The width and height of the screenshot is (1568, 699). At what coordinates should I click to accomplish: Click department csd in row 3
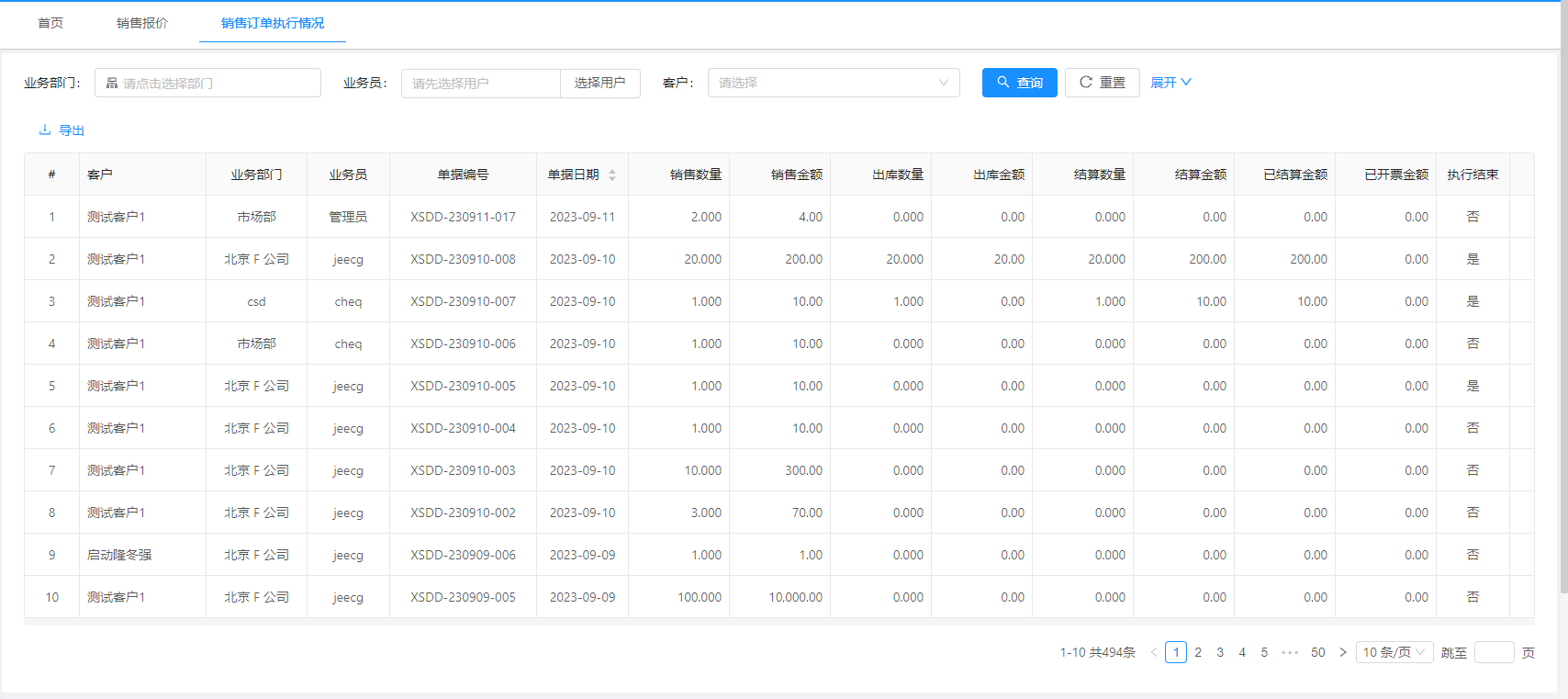256,301
